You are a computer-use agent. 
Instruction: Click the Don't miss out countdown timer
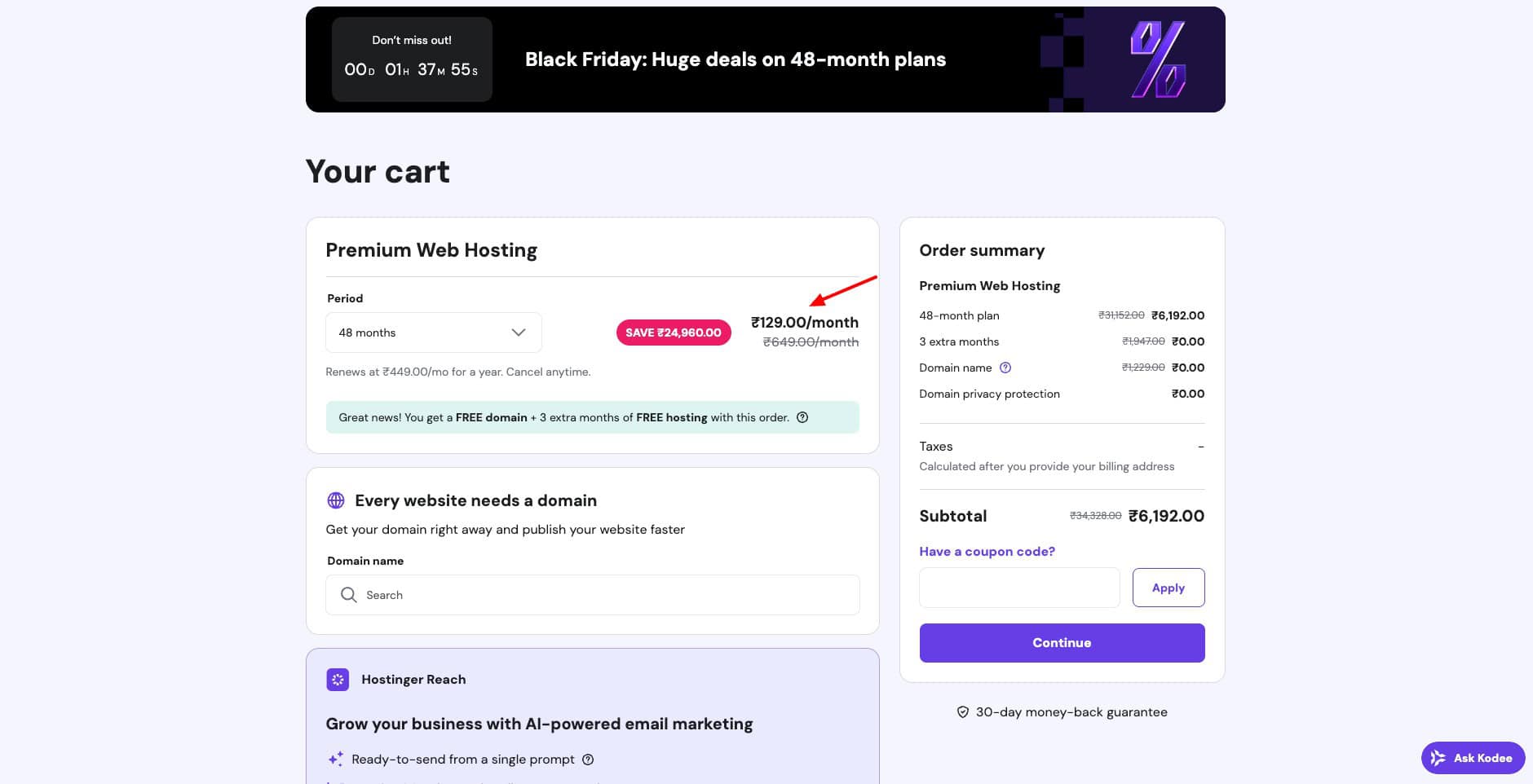coord(412,59)
